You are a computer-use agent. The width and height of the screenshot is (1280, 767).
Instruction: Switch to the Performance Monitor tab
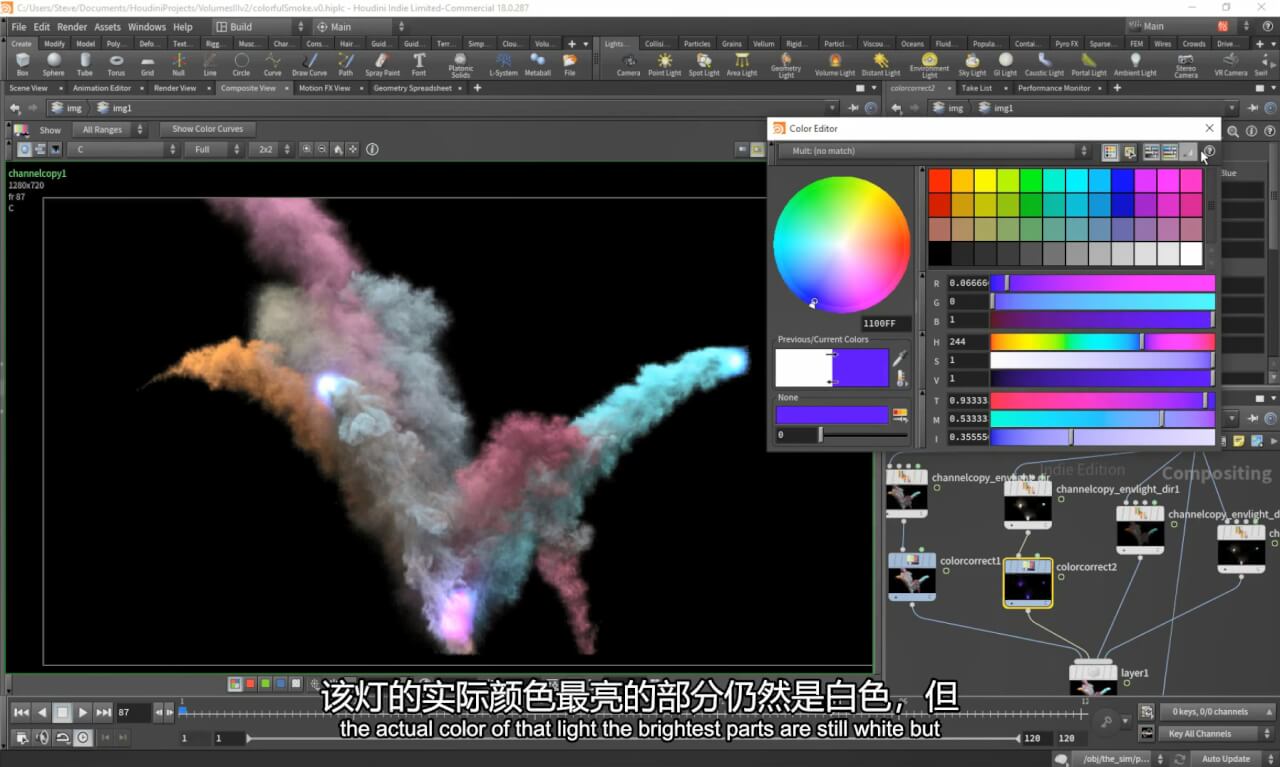coord(1054,88)
